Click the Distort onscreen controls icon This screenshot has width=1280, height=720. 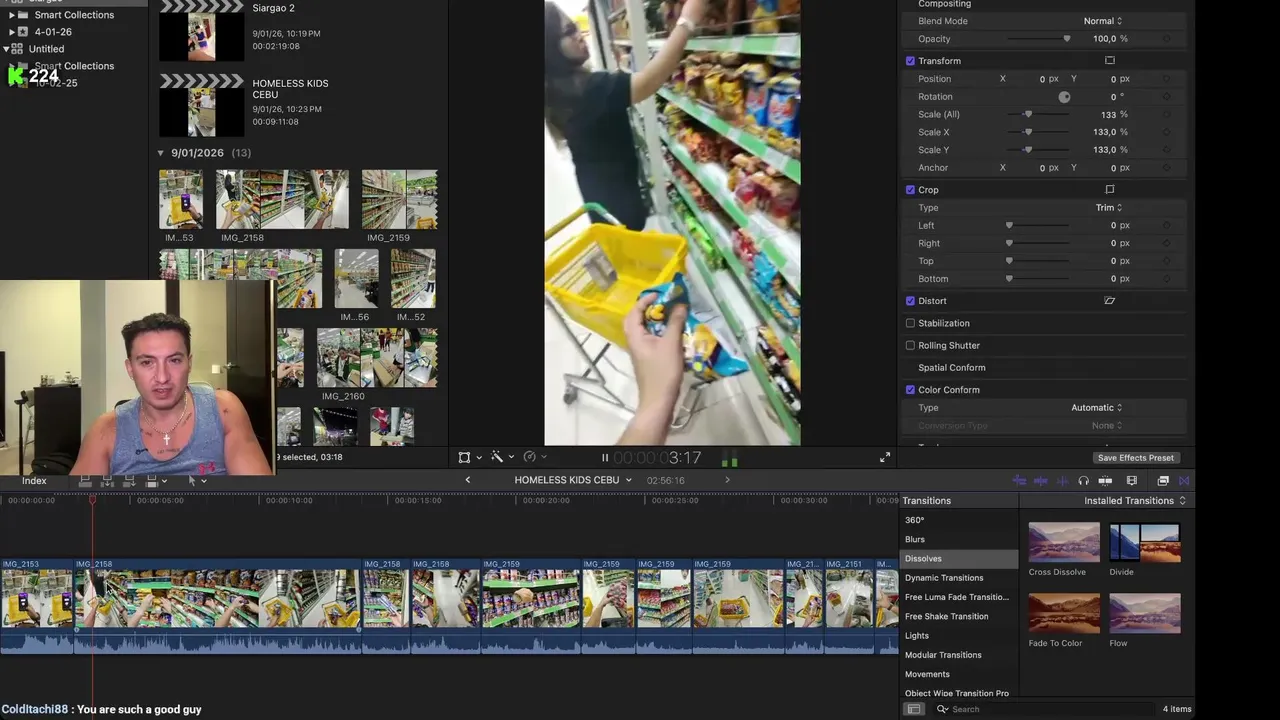coord(1109,301)
